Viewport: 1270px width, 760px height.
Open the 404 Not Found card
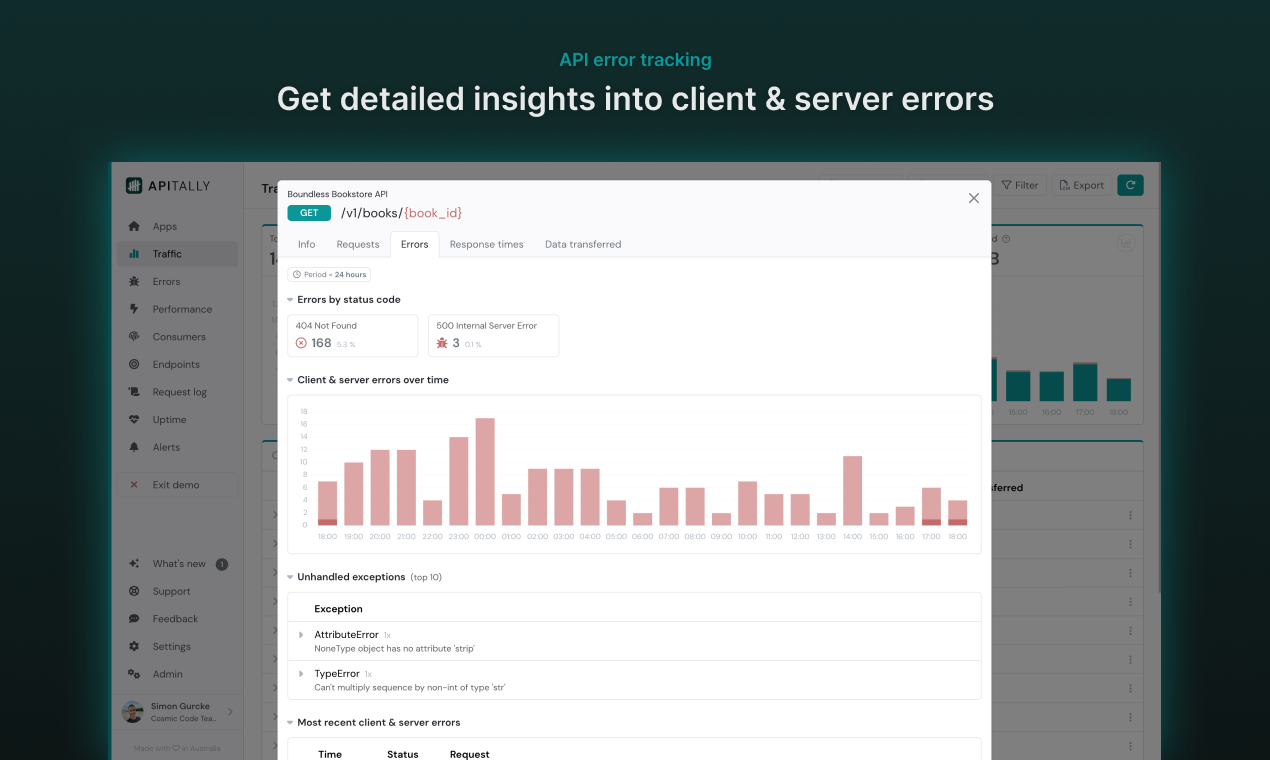[353, 336]
